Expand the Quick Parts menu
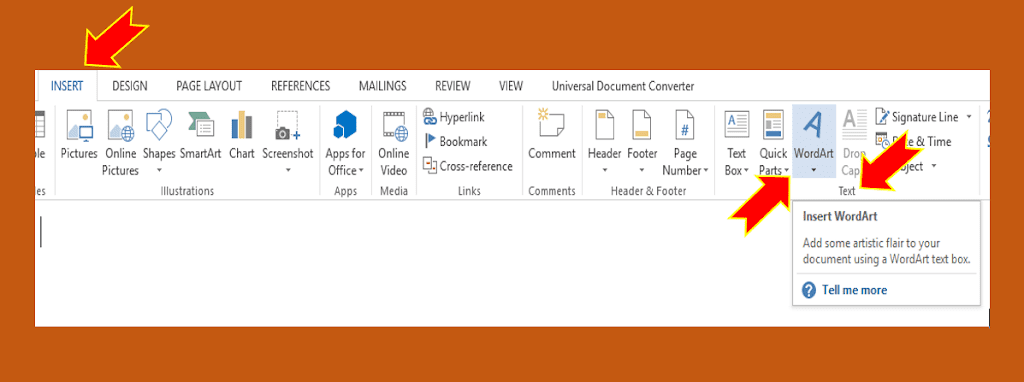This screenshot has height=382, width=1024. point(787,171)
